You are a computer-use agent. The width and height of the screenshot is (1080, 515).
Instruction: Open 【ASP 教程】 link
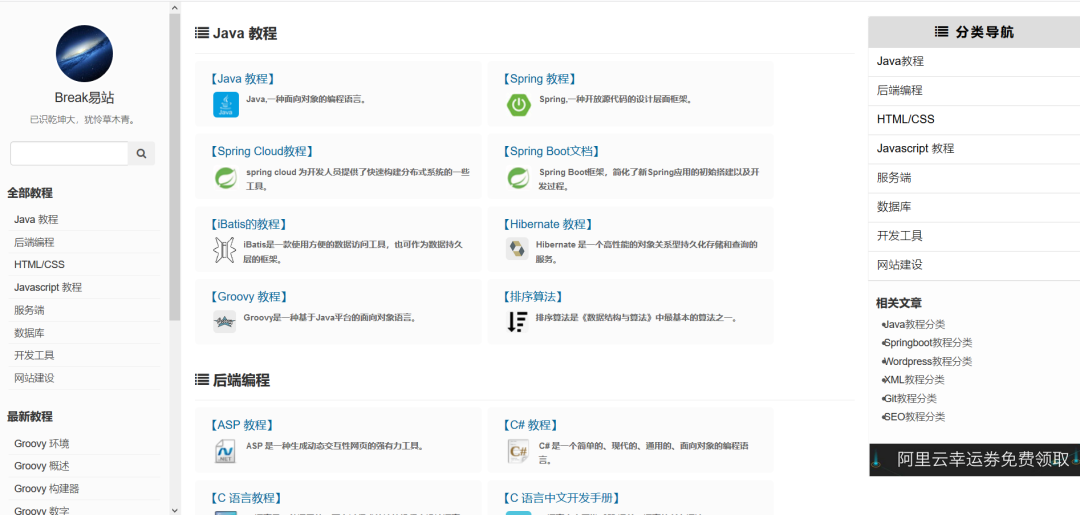click(x=242, y=425)
